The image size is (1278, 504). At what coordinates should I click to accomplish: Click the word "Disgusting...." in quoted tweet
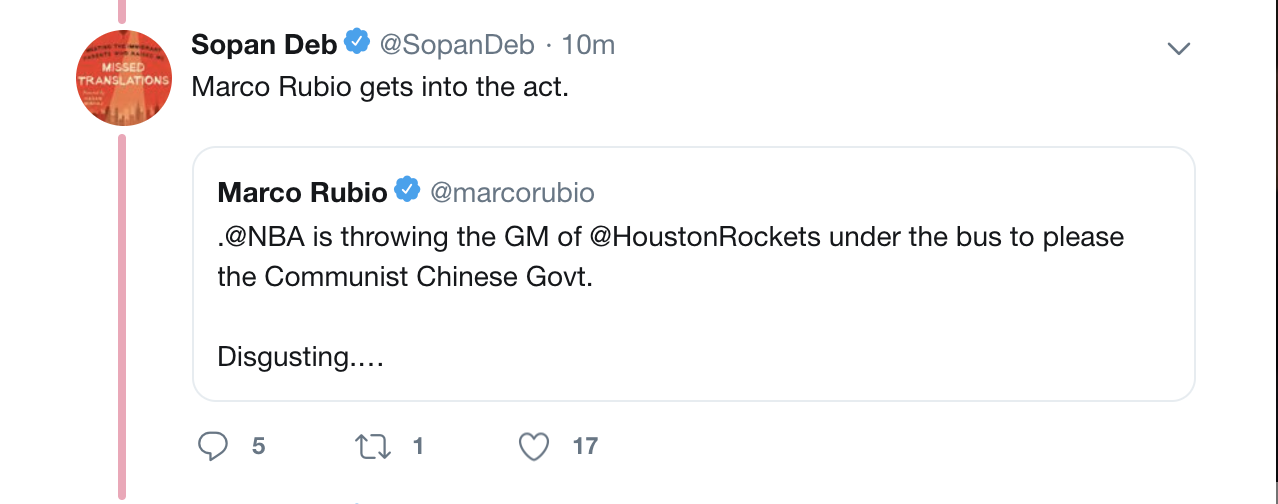[300, 357]
